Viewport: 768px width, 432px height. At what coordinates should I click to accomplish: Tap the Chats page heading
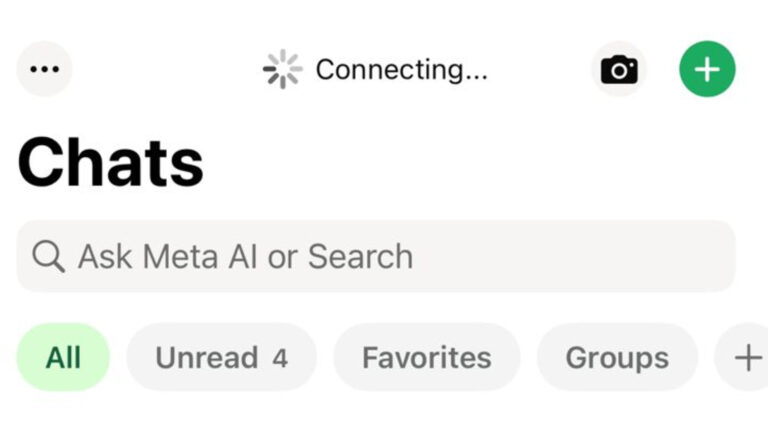tap(111, 163)
